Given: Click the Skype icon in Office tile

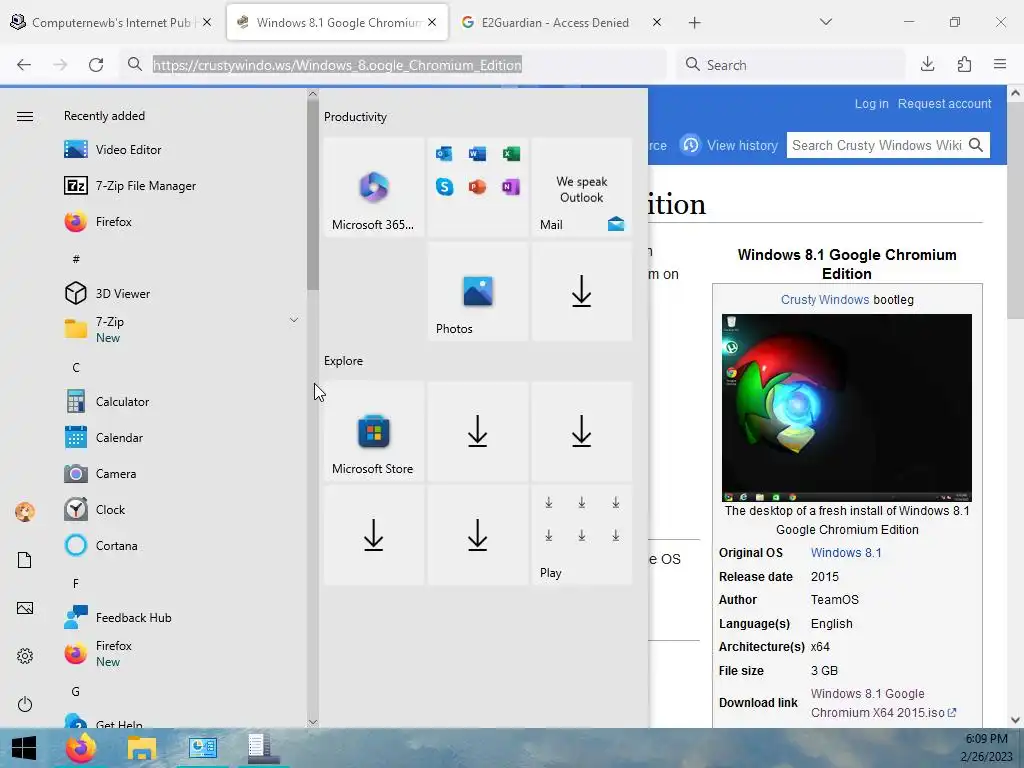Looking at the screenshot, I should [444, 187].
